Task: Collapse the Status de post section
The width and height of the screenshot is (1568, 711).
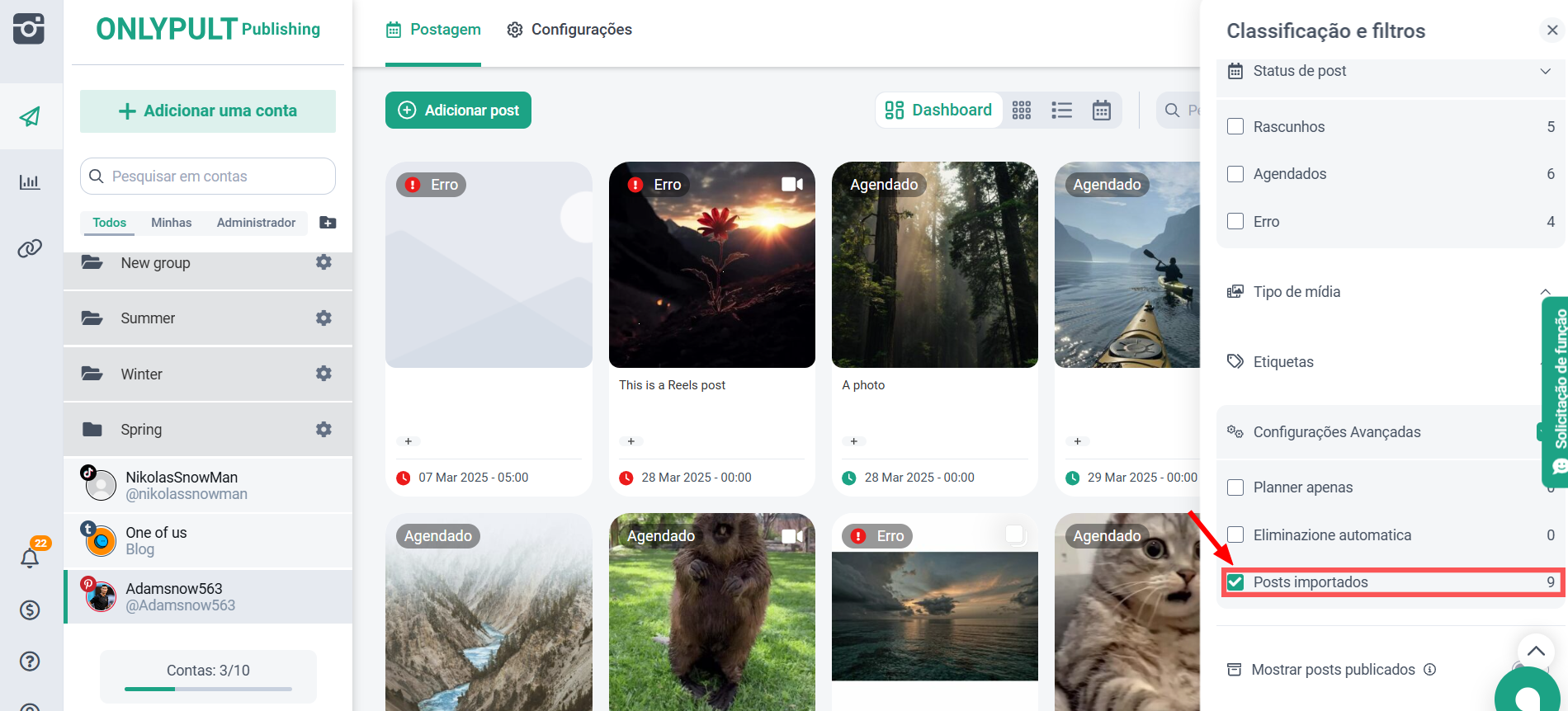Action: (1545, 71)
